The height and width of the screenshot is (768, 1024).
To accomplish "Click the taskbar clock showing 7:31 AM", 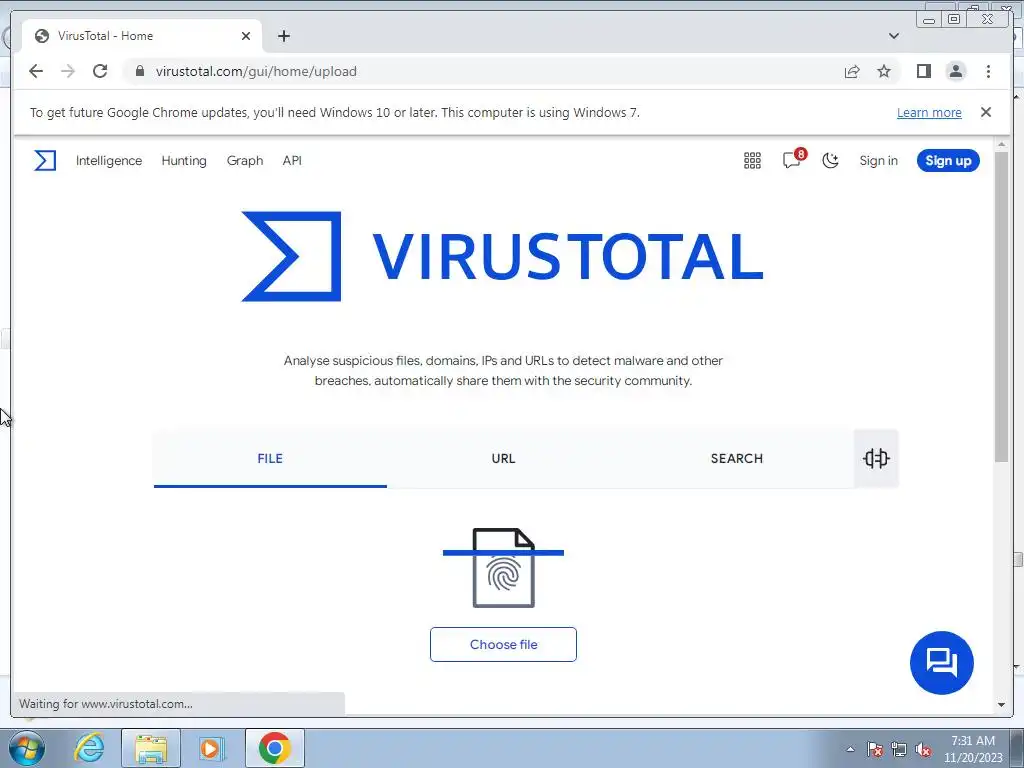I will click(x=973, y=748).
